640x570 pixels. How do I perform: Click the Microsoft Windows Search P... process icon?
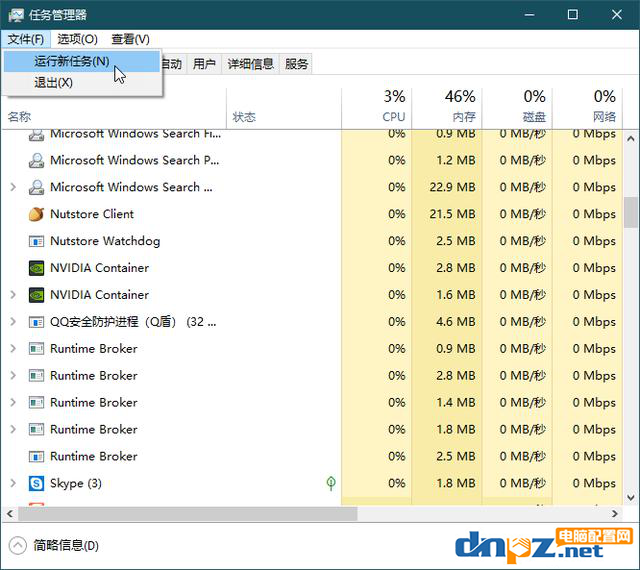pos(36,160)
